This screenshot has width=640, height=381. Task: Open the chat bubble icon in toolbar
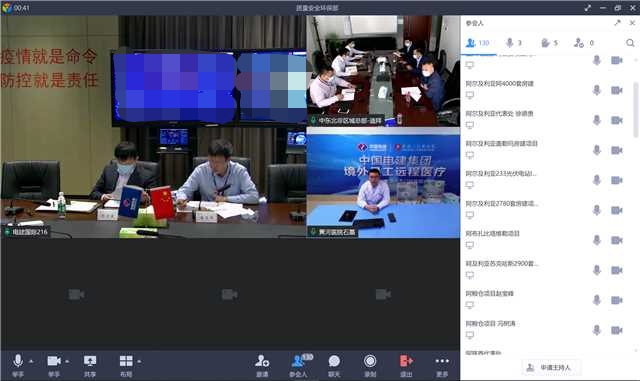tap(334, 361)
